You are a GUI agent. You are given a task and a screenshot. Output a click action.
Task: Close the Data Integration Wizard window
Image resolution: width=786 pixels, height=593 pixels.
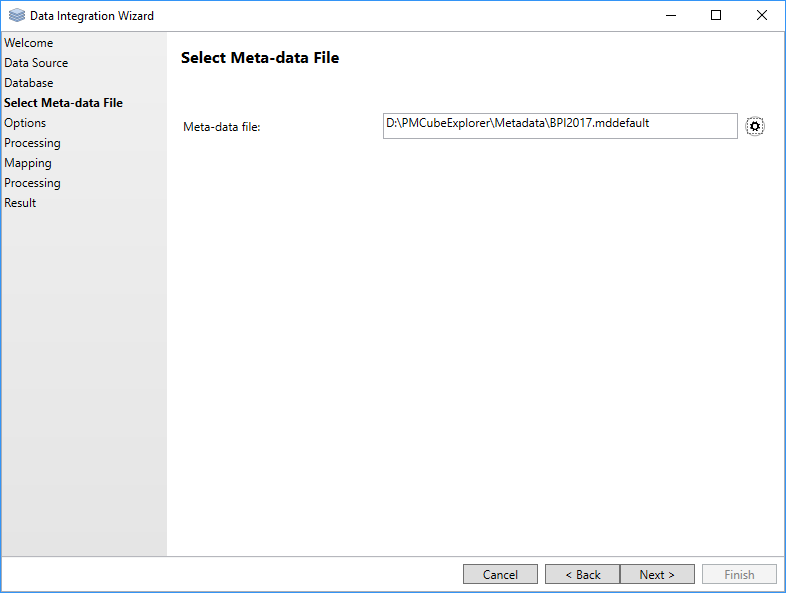pyautogui.click(x=762, y=16)
